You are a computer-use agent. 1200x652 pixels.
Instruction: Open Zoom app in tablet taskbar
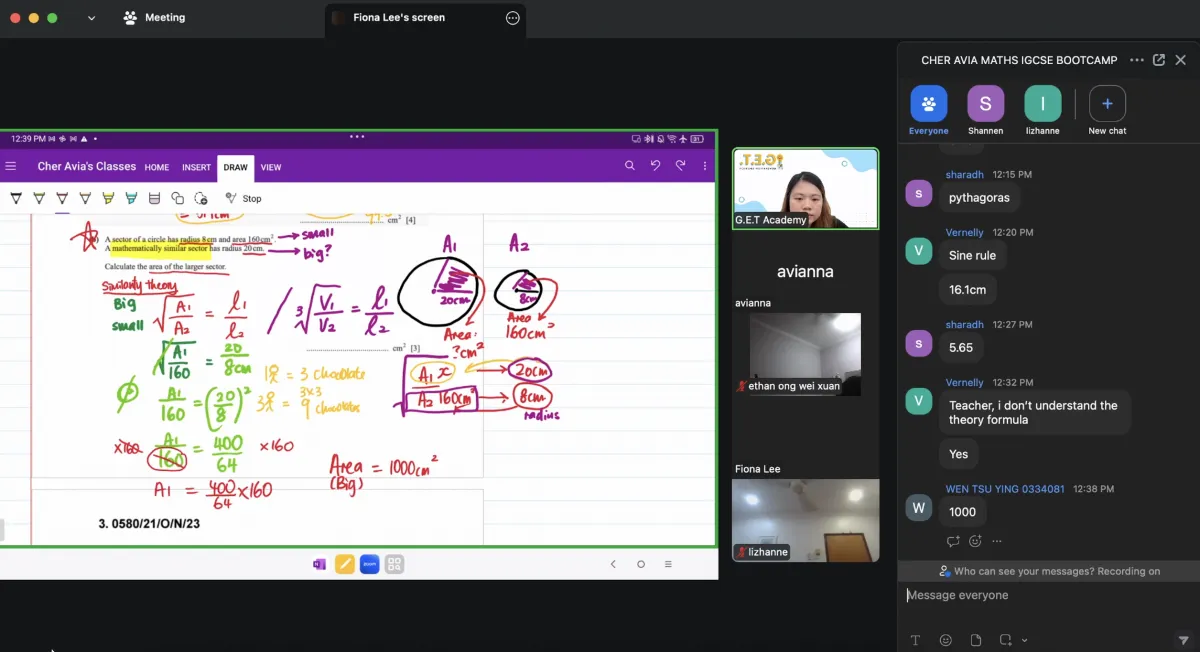[x=370, y=564]
